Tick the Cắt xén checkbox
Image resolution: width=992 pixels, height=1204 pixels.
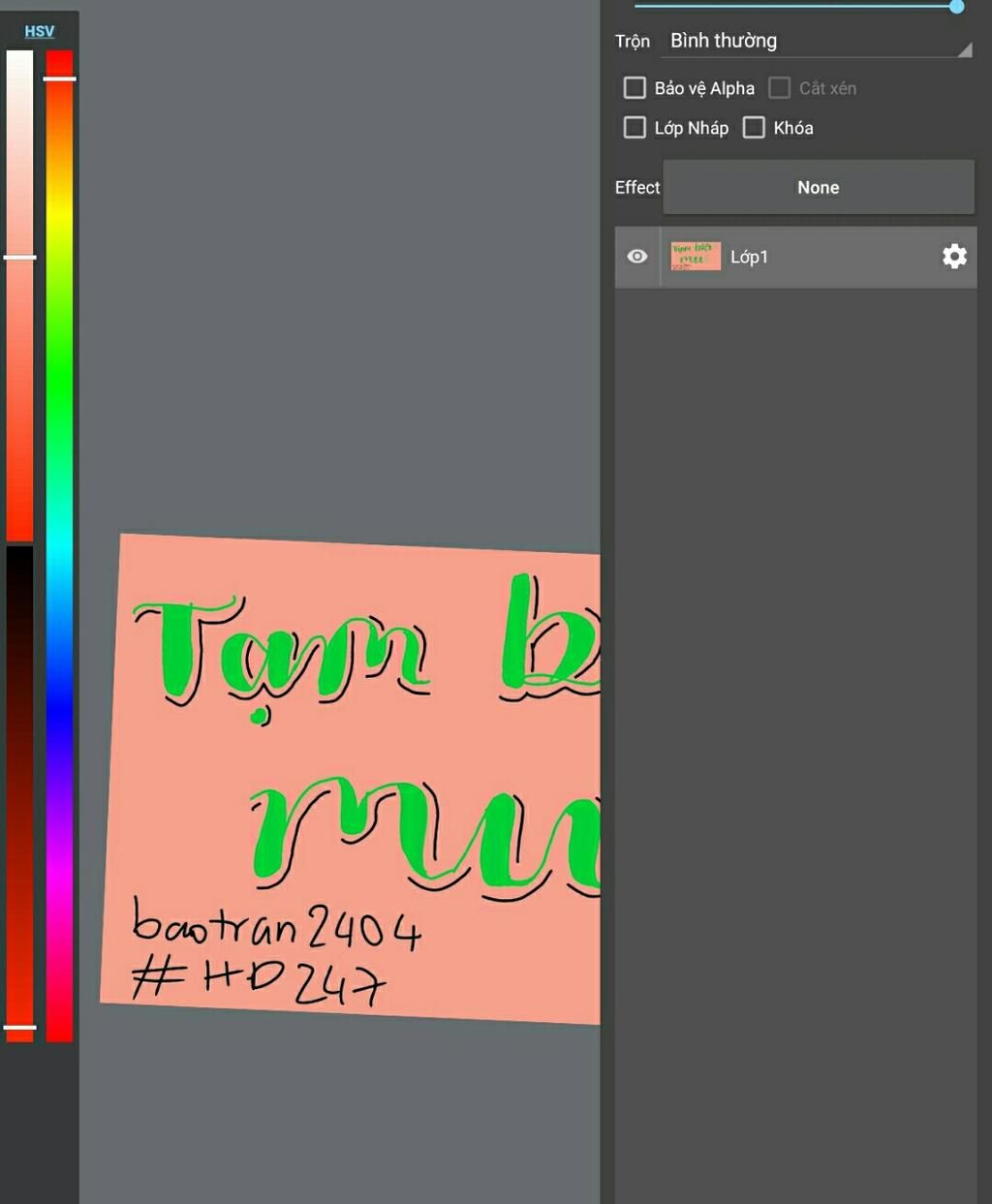[x=780, y=88]
